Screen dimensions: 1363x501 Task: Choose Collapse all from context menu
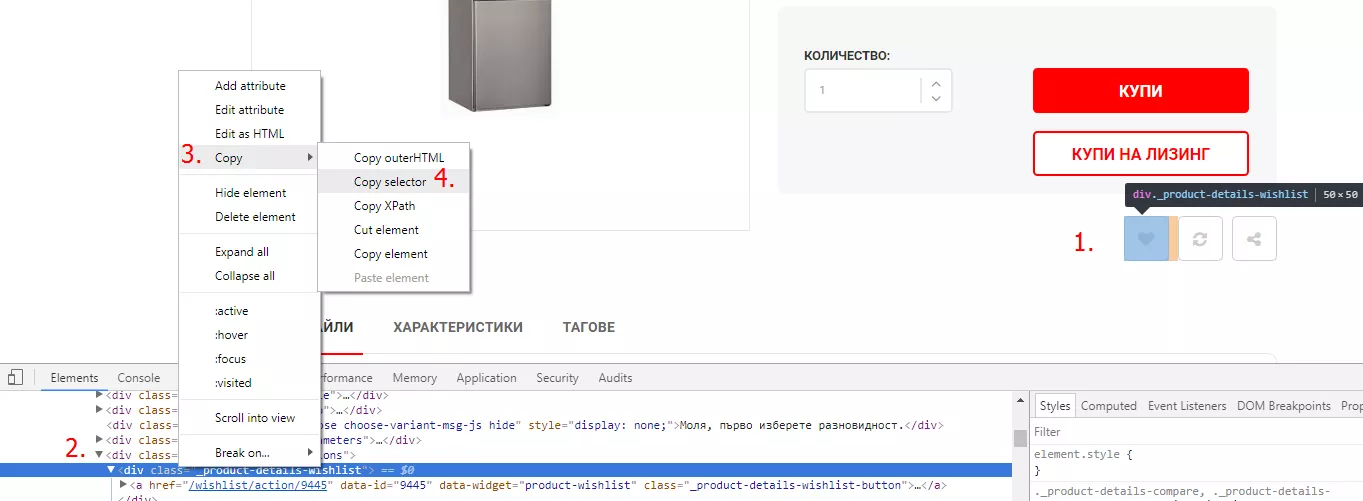(x=250, y=276)
